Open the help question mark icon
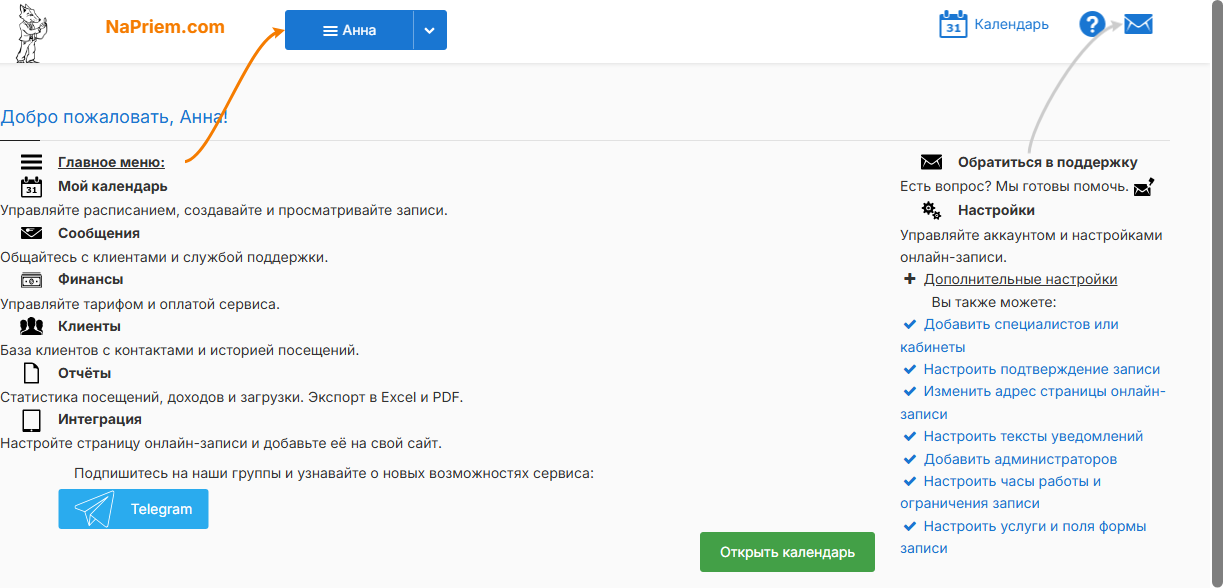The width and height of the screenshot is (1223, 588). pos(1091,25)
